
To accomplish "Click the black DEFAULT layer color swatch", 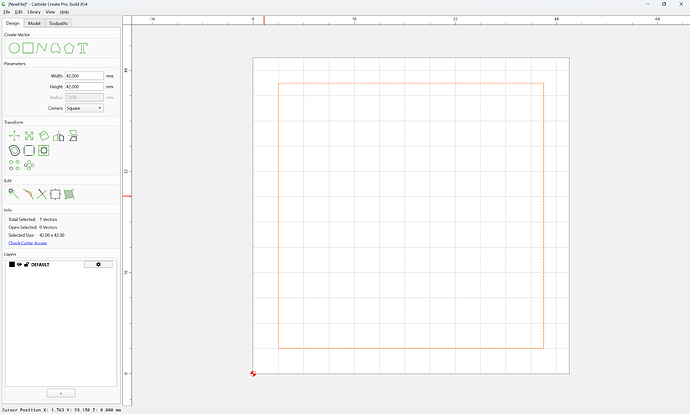I will pyautogui.click(x=12, y=264).
